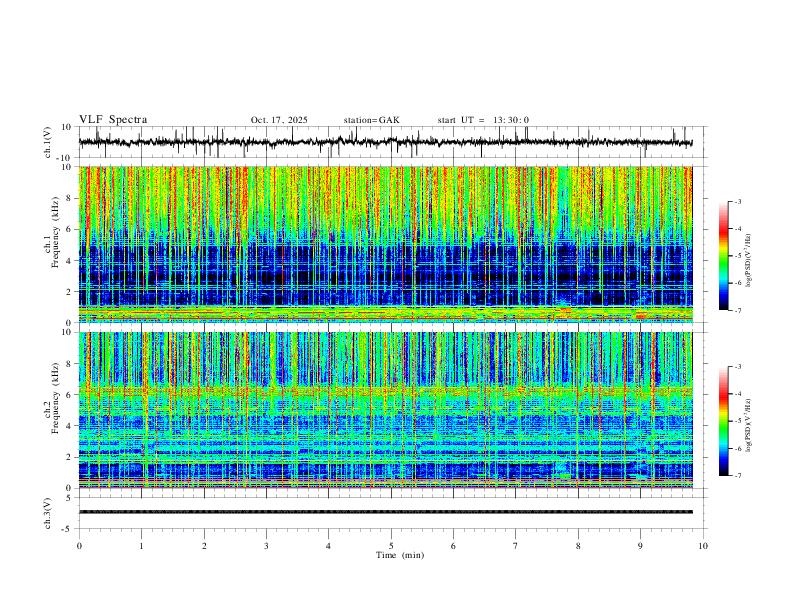The width and height of the screenshot is (792, 612).
Task: Click the "-5" tick on ch.2 color bar
Action: point(737,421)
